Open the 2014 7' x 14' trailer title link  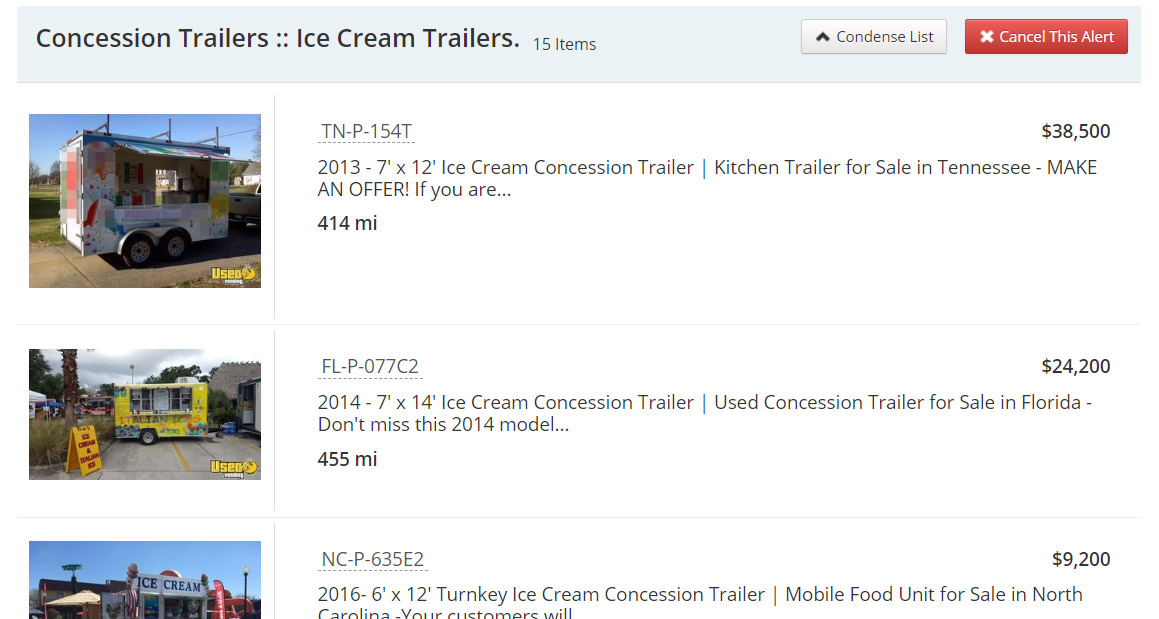click(x=506, y=403)
